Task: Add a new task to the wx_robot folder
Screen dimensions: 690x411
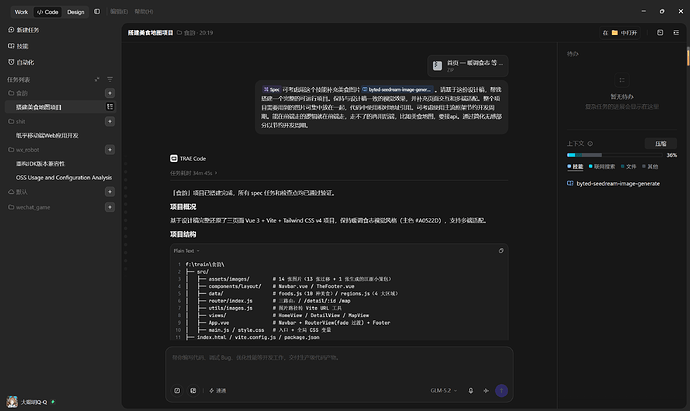Action: pos(110,150)
